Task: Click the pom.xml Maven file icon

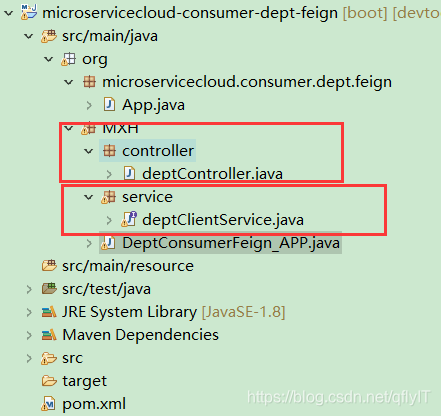Action: [x=48, y=404]
